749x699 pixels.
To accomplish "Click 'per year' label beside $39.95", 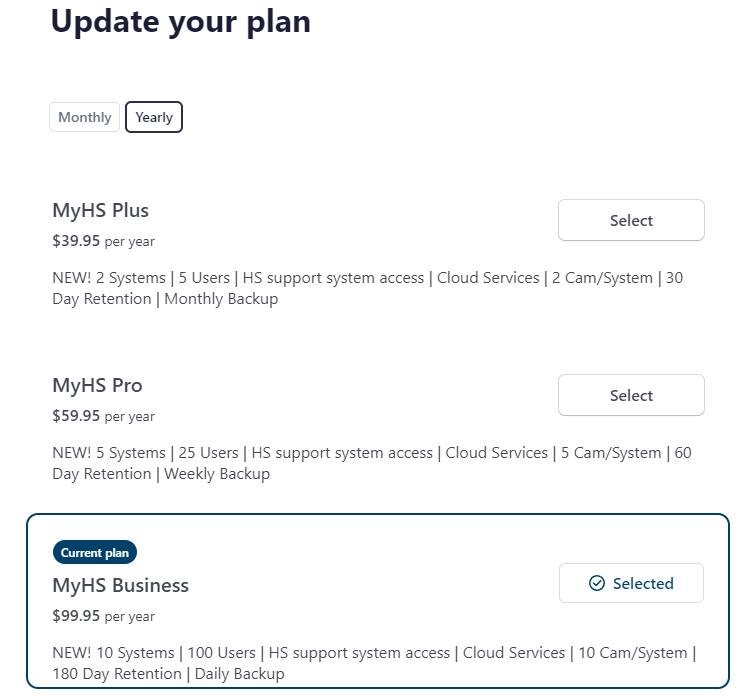I will [x=130, y=242].
